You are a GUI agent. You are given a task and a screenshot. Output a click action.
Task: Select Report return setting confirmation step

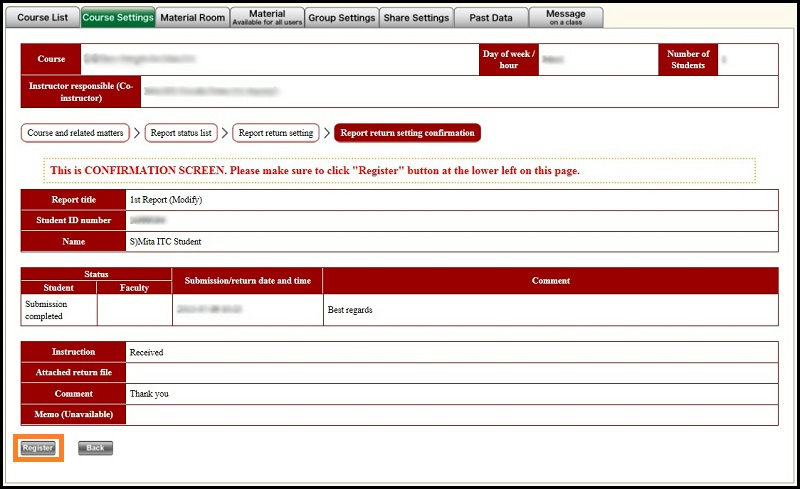coord(407,133)
